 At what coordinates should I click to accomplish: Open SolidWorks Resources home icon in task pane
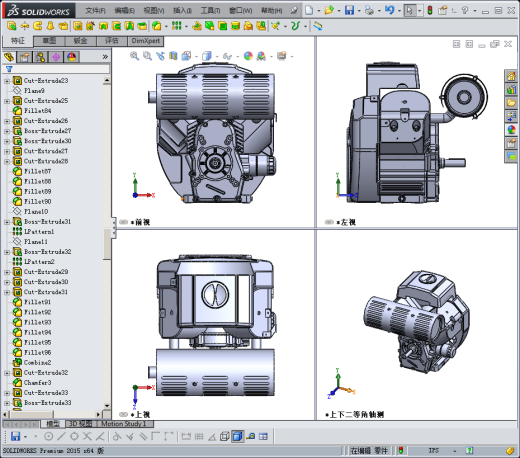pyautogui.click(x=511, y=76)
